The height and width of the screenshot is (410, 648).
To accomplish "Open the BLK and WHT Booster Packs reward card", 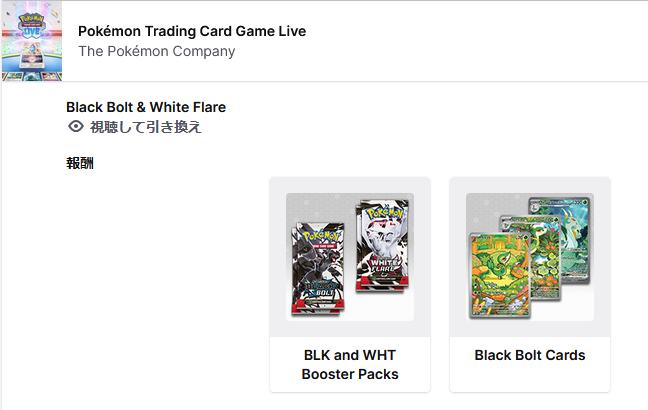I will (350, 285).
